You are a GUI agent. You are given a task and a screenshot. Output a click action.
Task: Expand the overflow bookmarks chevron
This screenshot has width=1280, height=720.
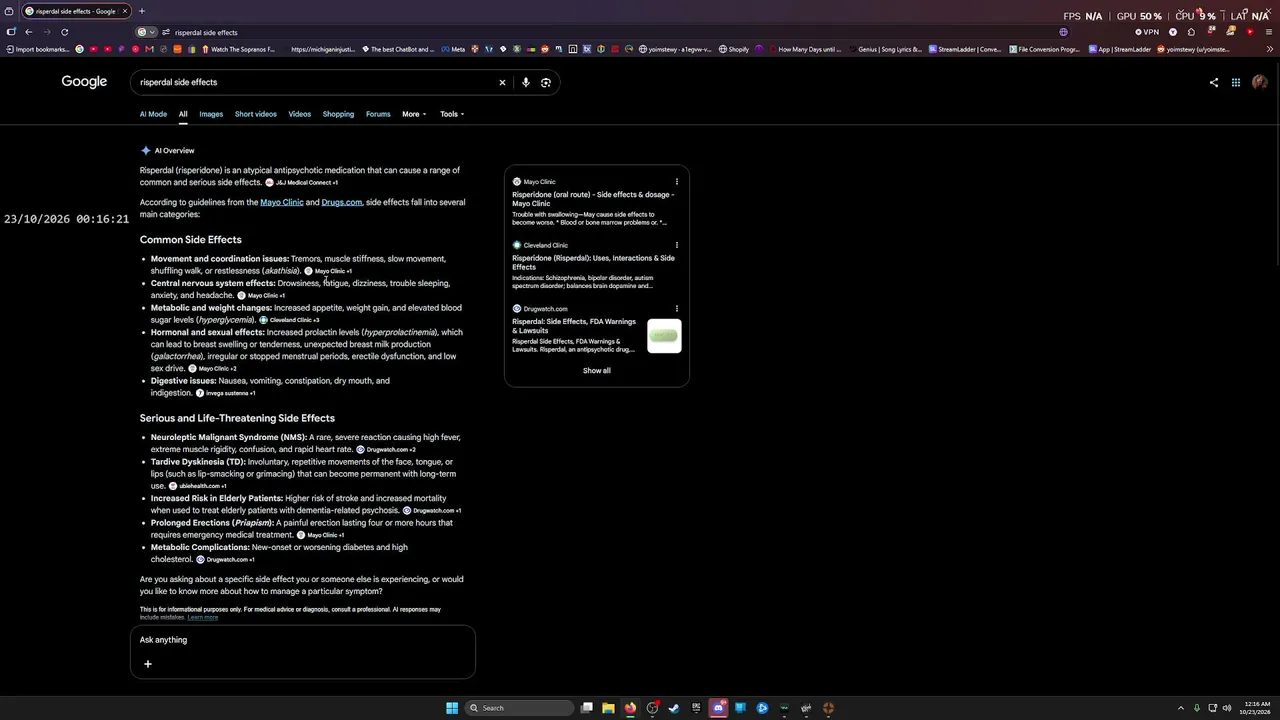1271,49
